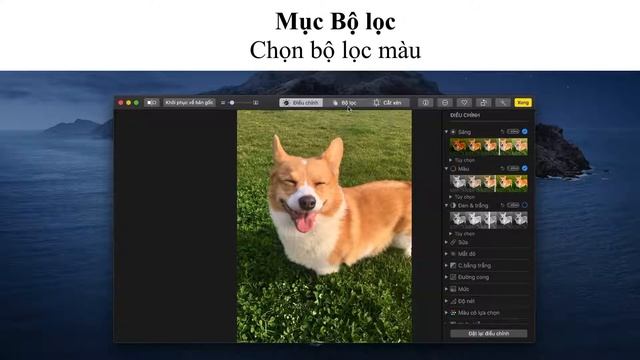Click the yellow Xong done button
The width and height of the screenshot is (640, 360).
[x=523, y=102]
